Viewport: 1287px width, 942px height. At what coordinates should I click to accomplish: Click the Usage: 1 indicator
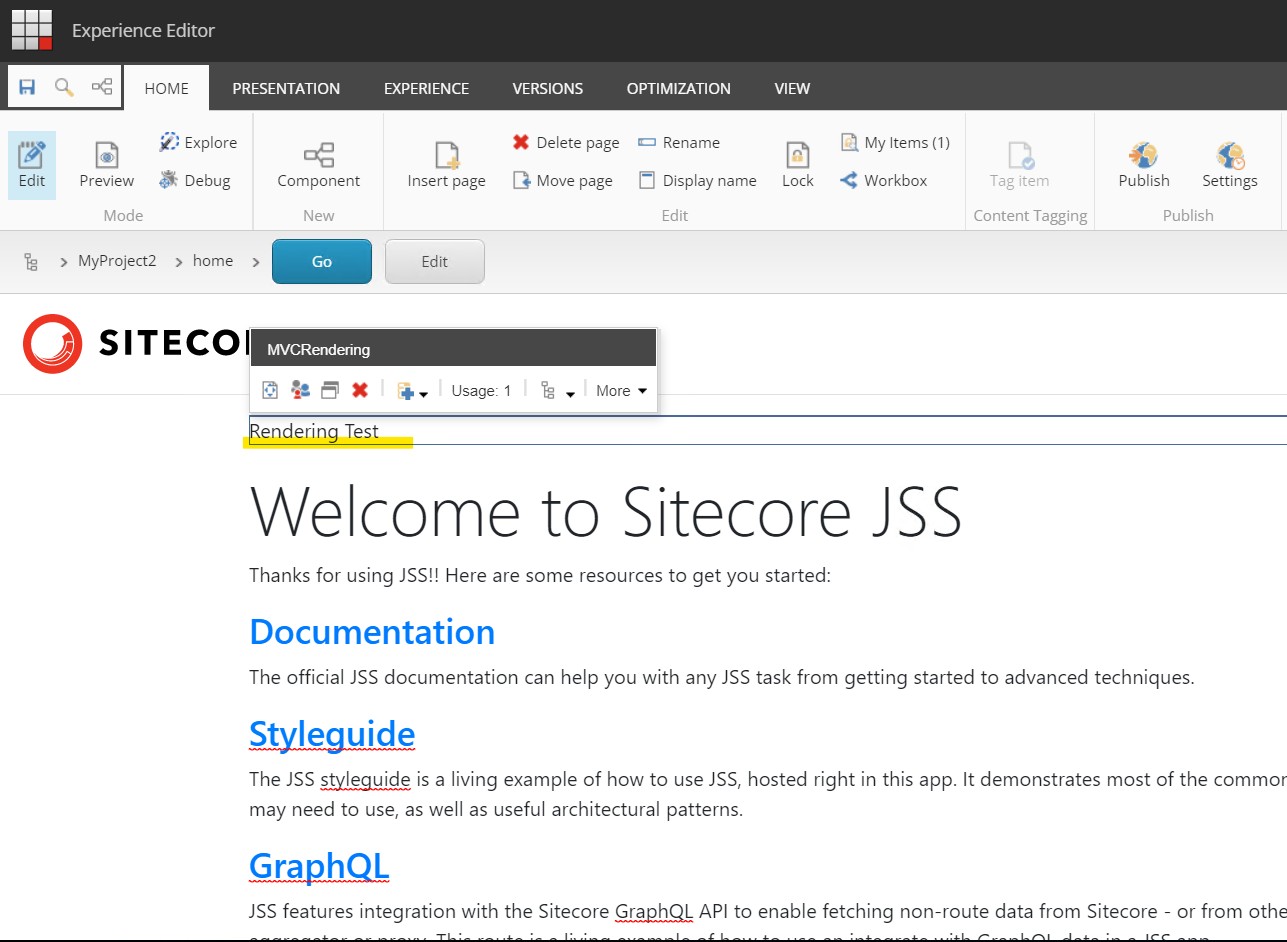pyautogui.click(x=481, y=390)
